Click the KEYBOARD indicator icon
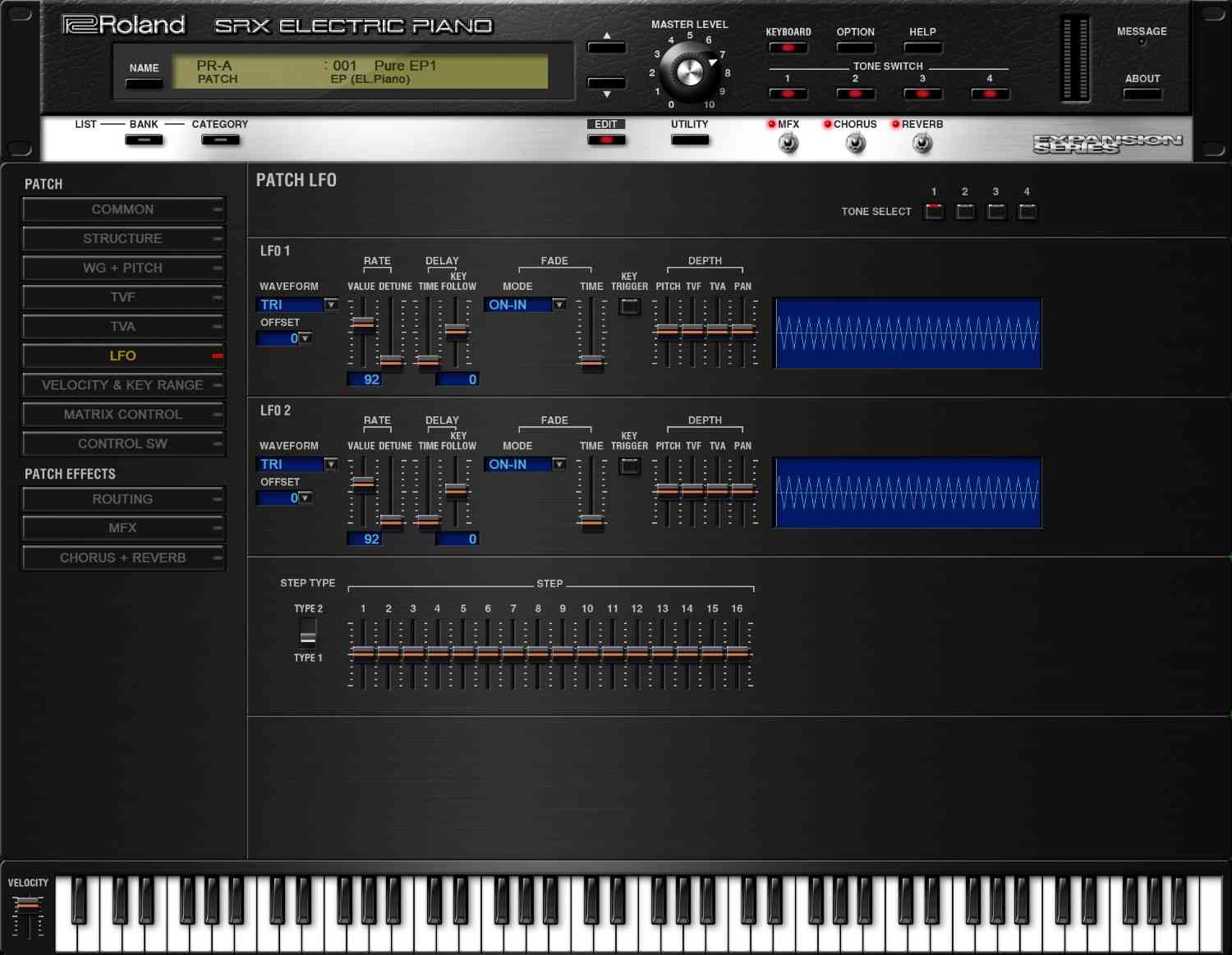The height and width of the screenshot is (955, 1232). [788, 48]
